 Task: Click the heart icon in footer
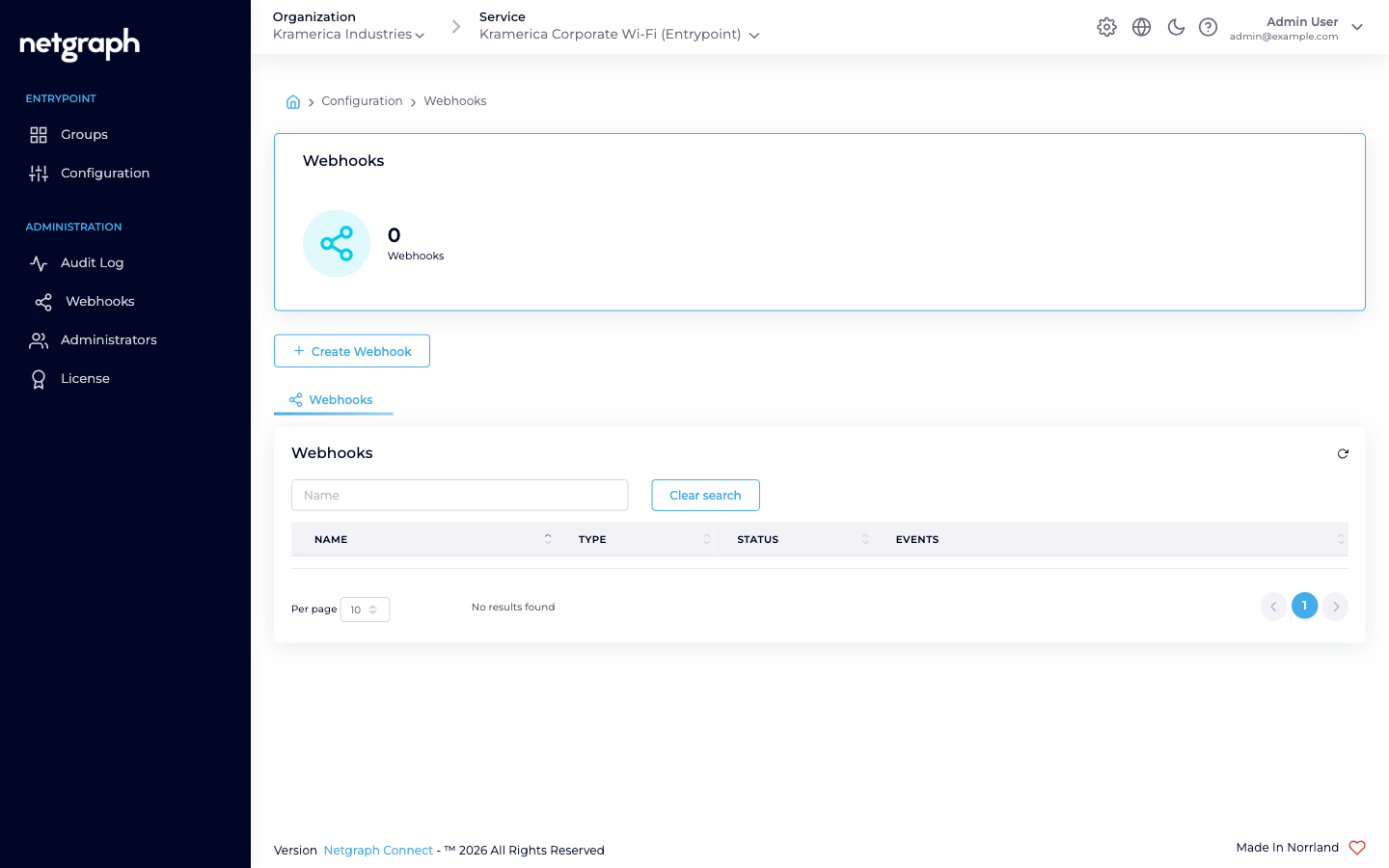pyautogui.click(x=1357, y=848)
